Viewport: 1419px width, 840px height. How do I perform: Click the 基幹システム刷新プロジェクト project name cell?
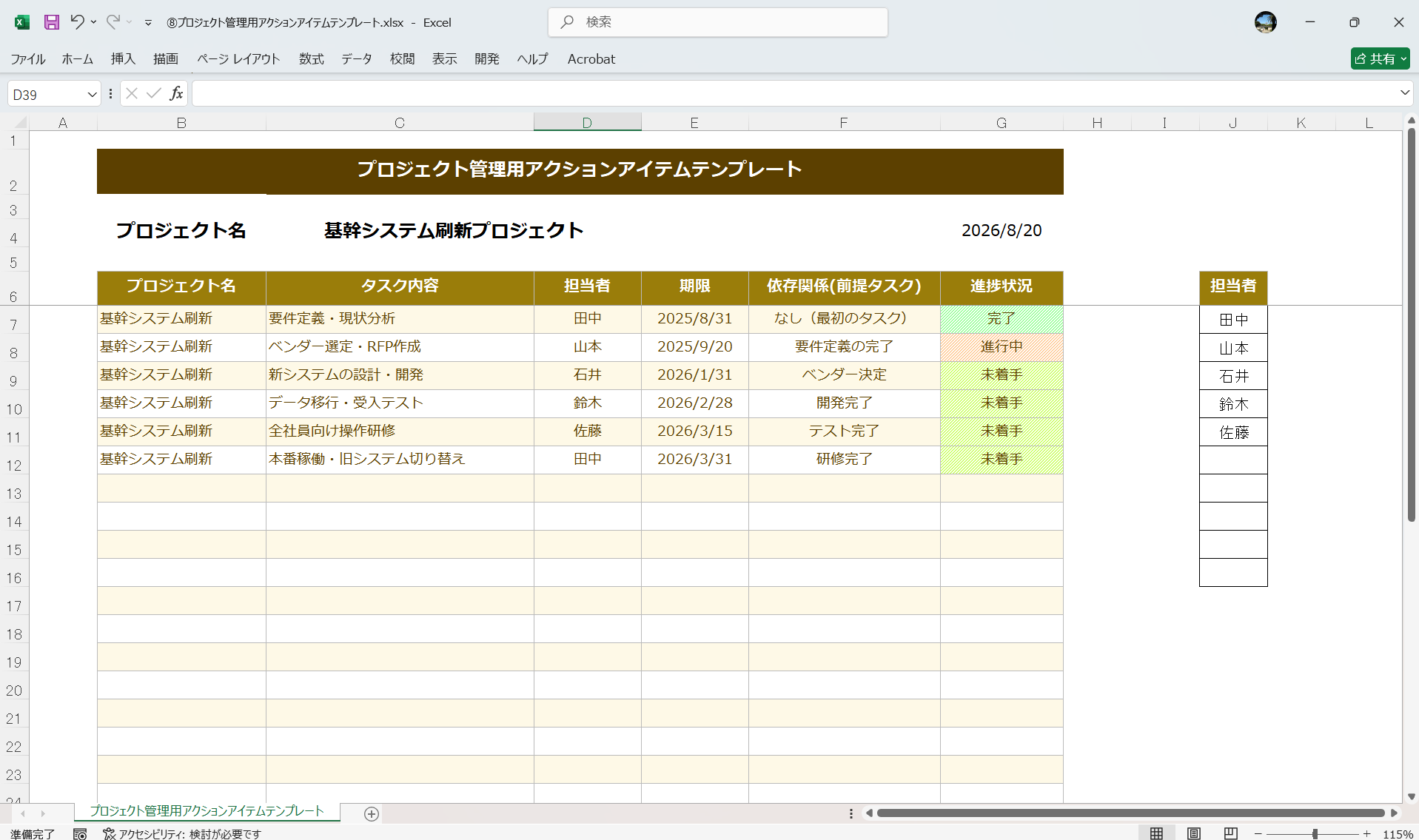[454, 230]
